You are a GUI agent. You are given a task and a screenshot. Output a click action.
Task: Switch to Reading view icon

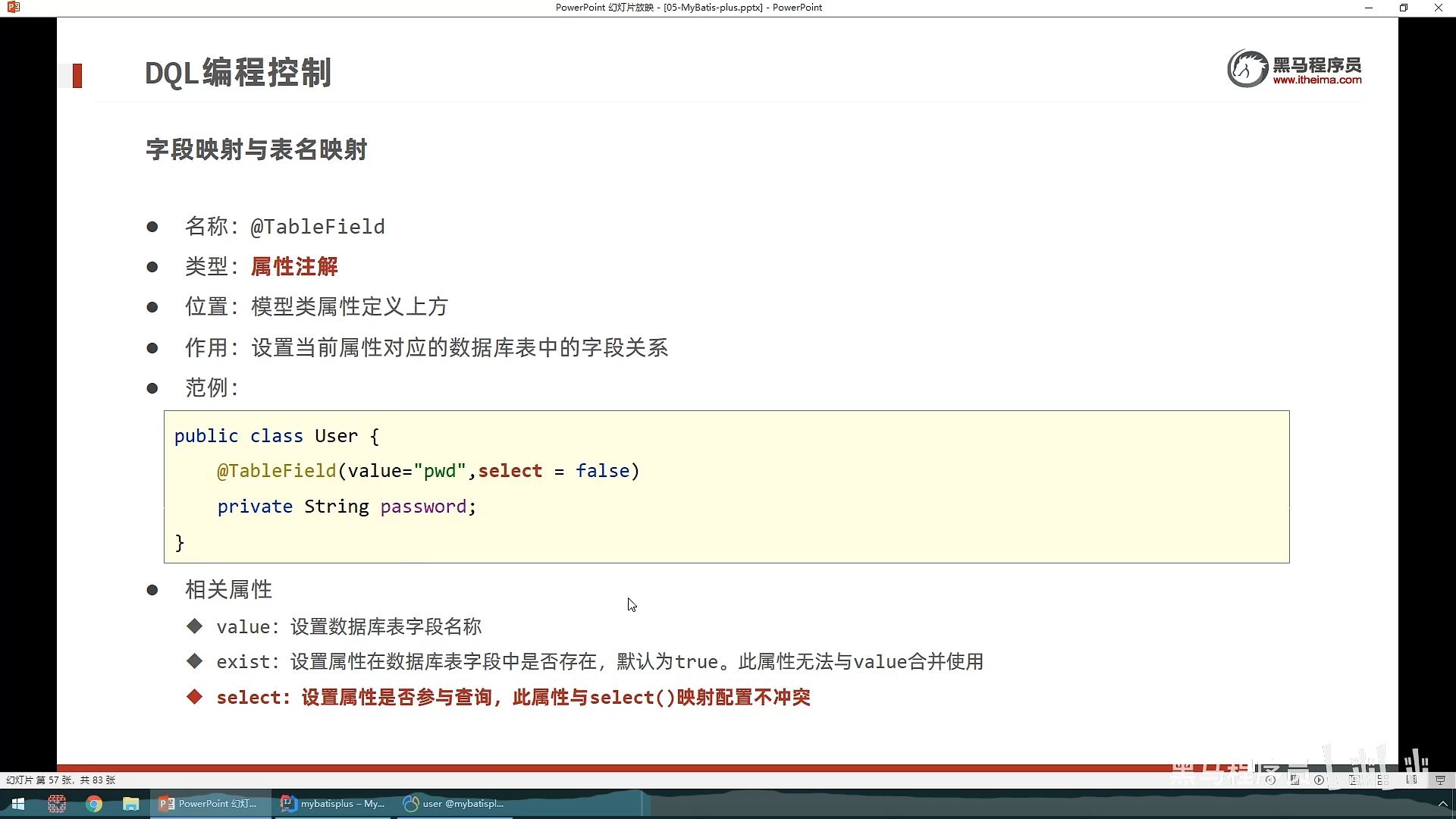click(x=1411, y=780)
